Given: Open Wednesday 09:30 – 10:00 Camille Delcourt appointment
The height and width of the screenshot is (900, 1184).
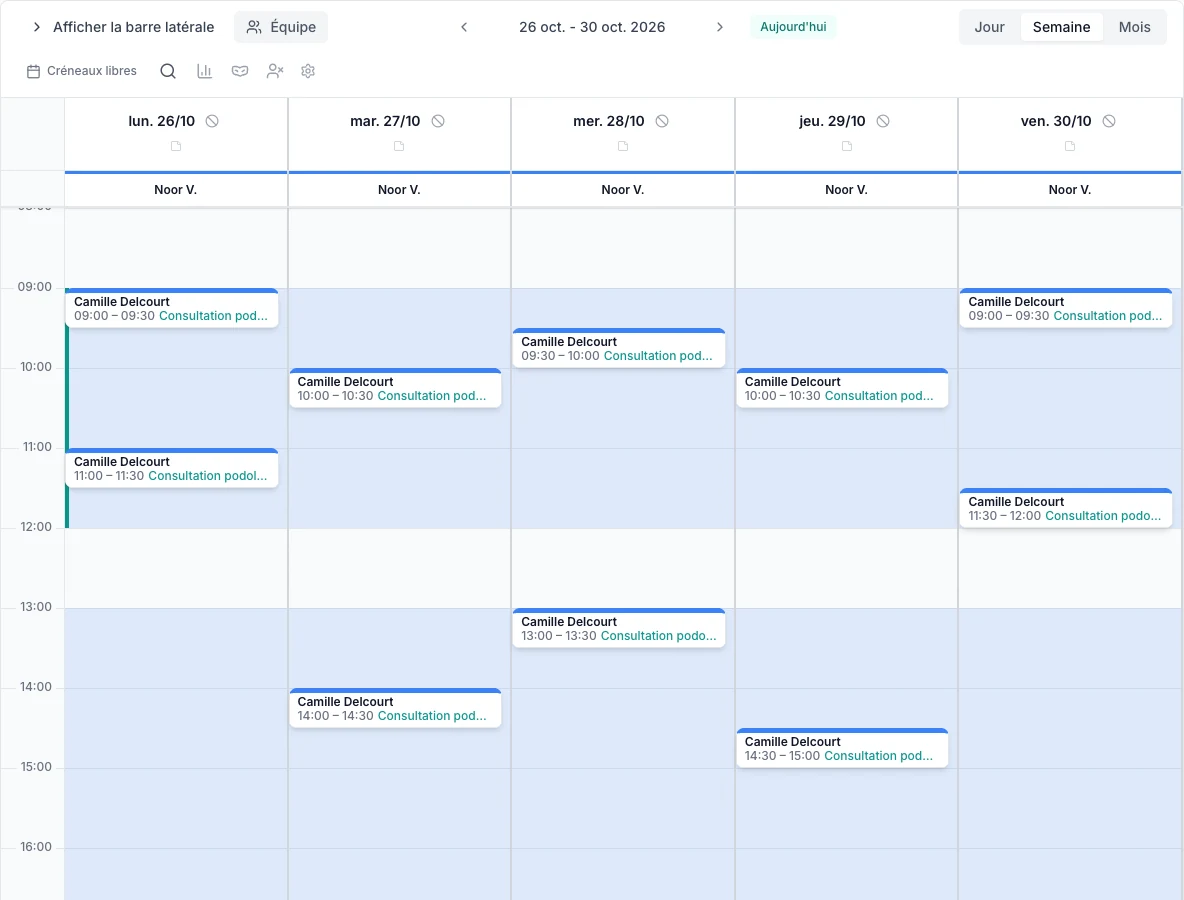Looking at the screenshot, I should (x=618, y=348).
